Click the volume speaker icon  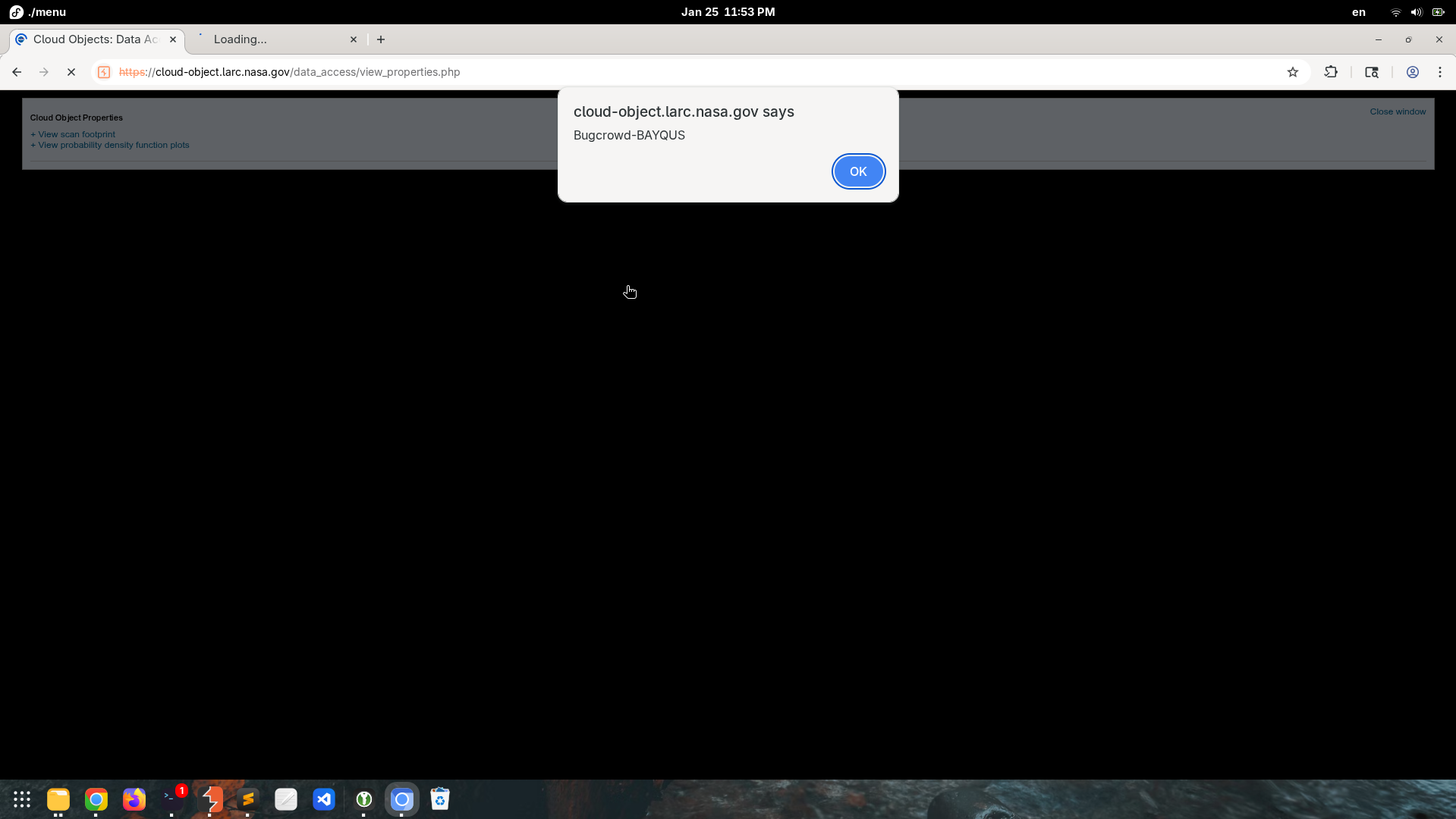tap(1417, 12)
